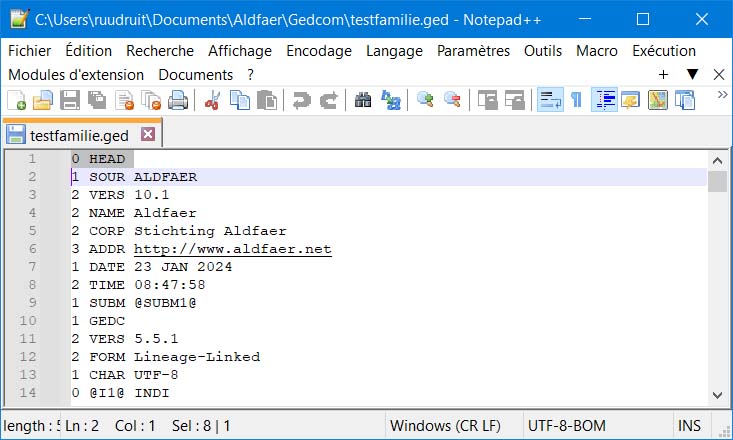733x440 pixels.
Task: Open the Encodage menu
Action: click(318, 51)
